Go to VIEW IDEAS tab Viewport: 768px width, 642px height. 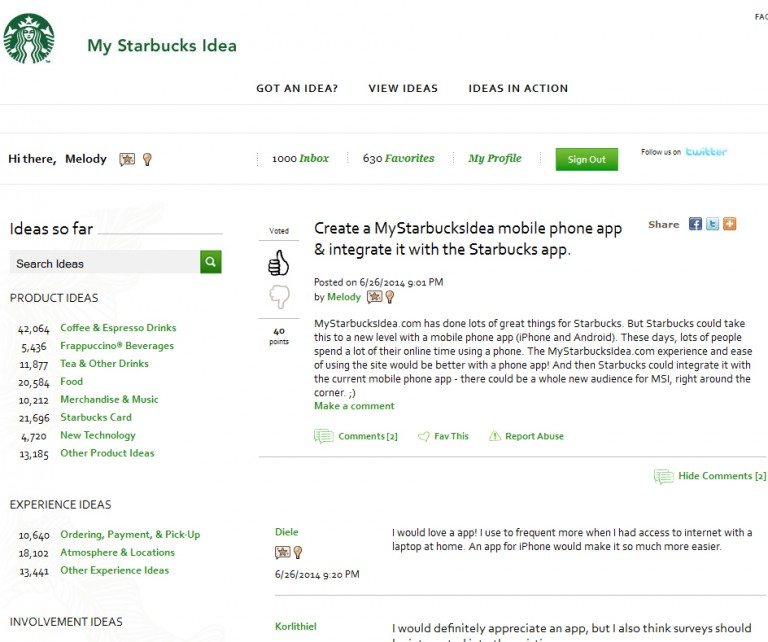click(403, 88)
